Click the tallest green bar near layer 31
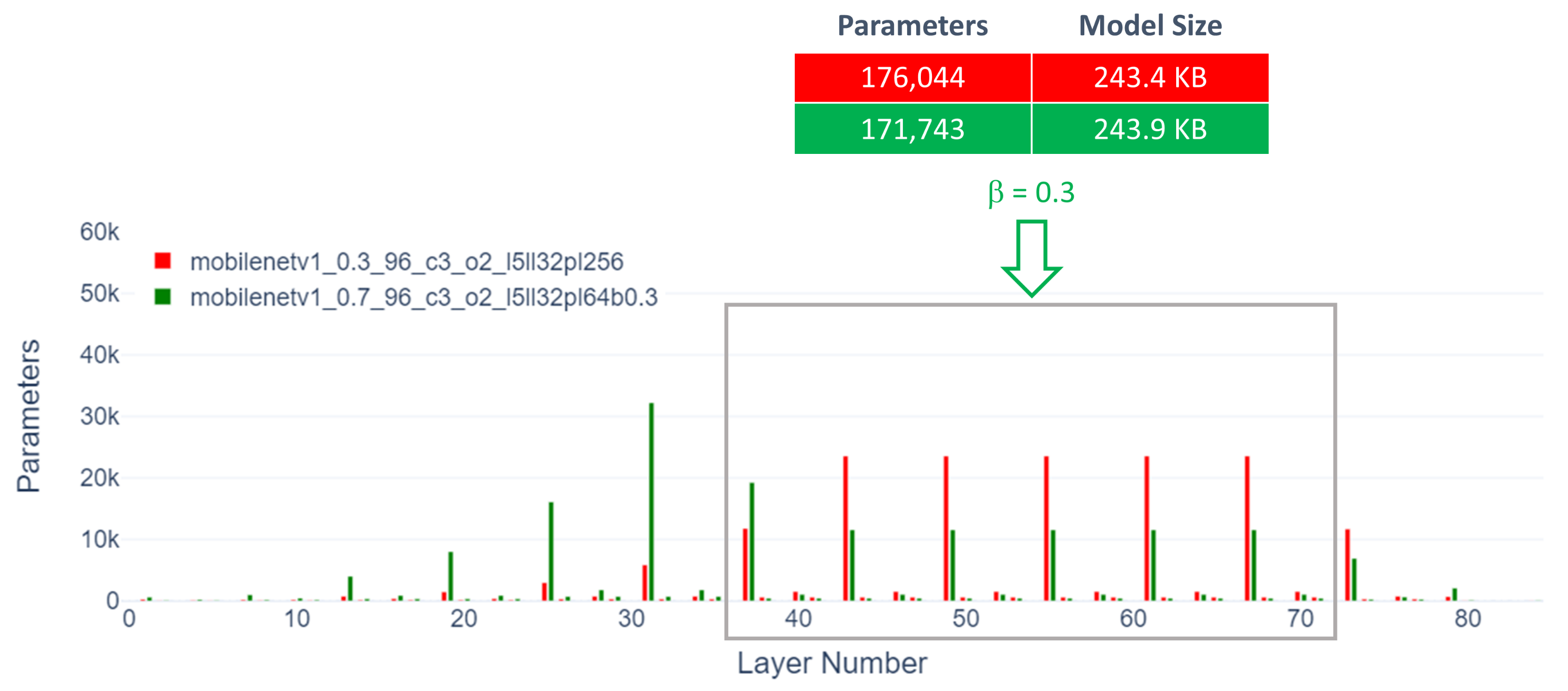This screenshot has width=1568, height=691. [x=651, y=502]
